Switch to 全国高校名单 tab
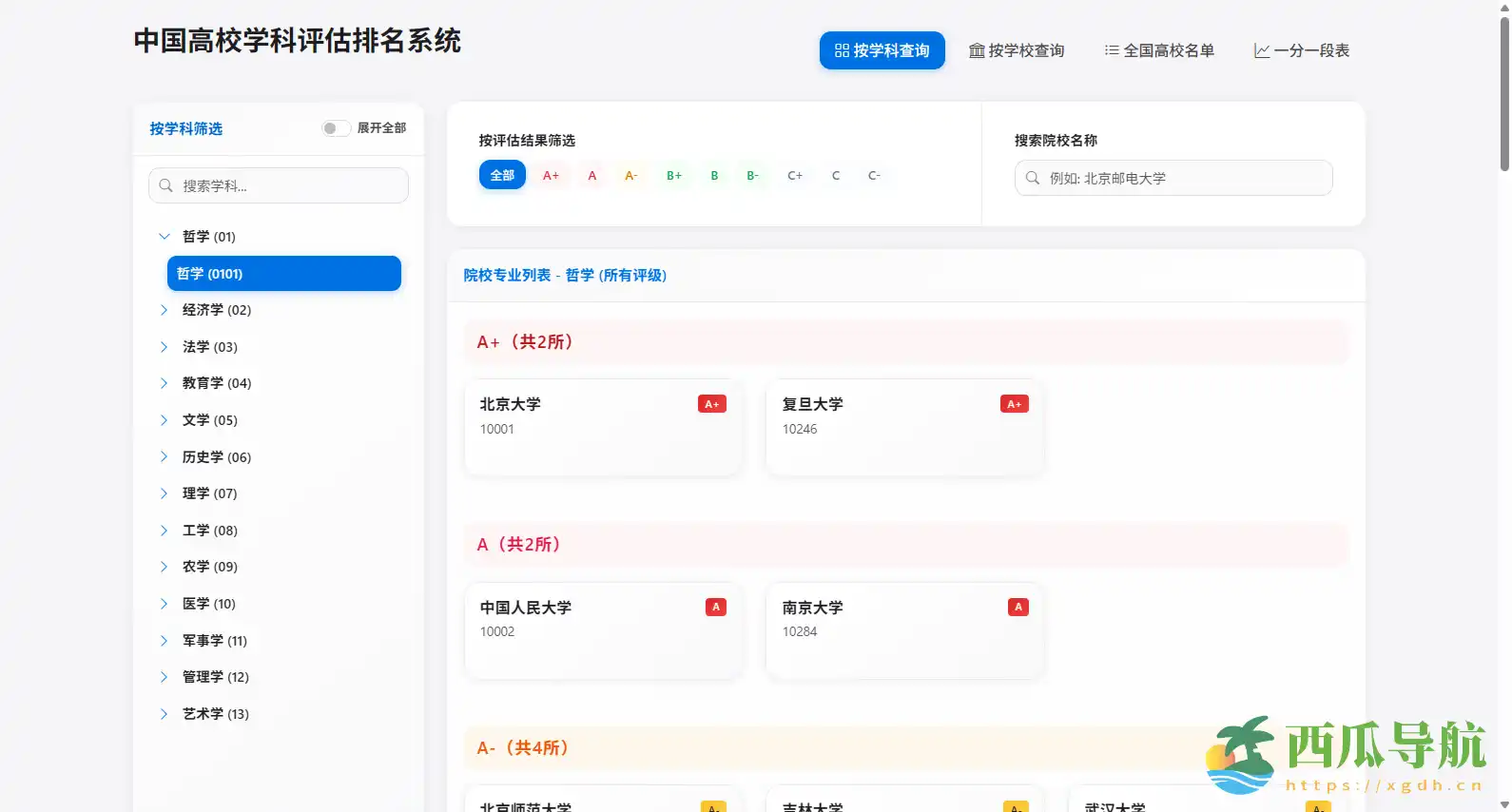Screen dimensions: 1512x812 (1158, 50)
